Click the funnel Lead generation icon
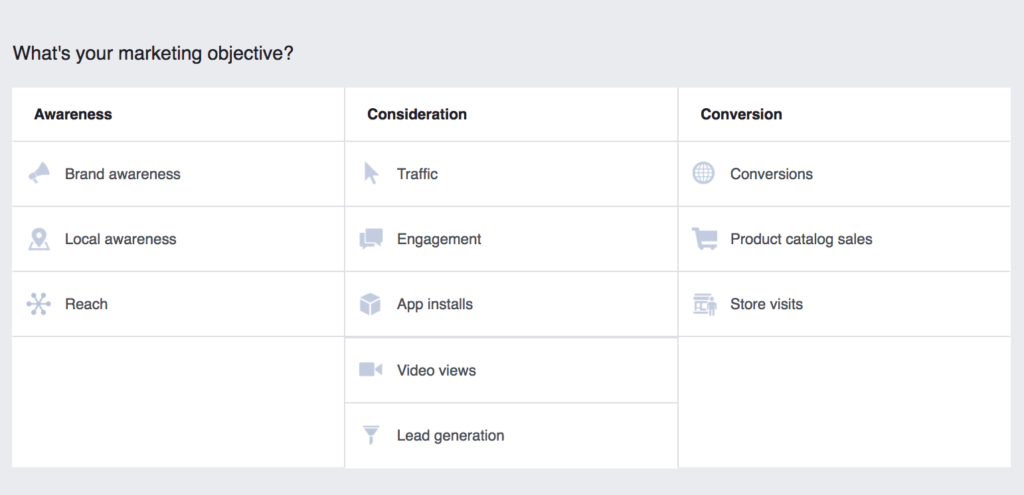 [371, 435]
